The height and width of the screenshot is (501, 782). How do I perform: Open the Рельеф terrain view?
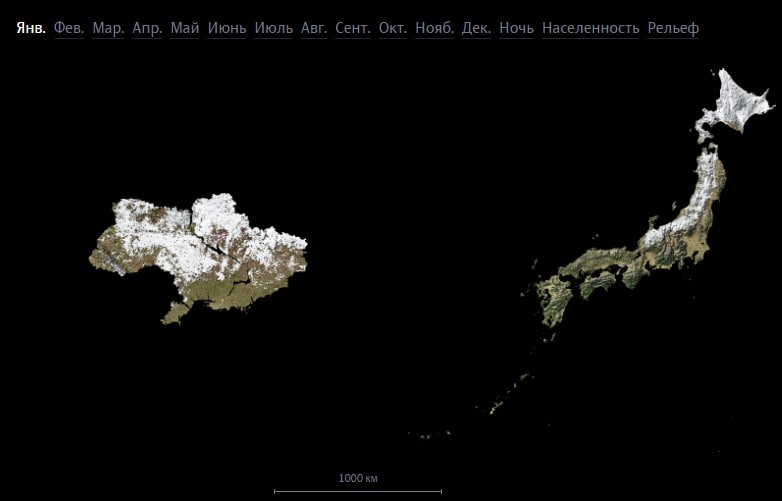[673, 28]
